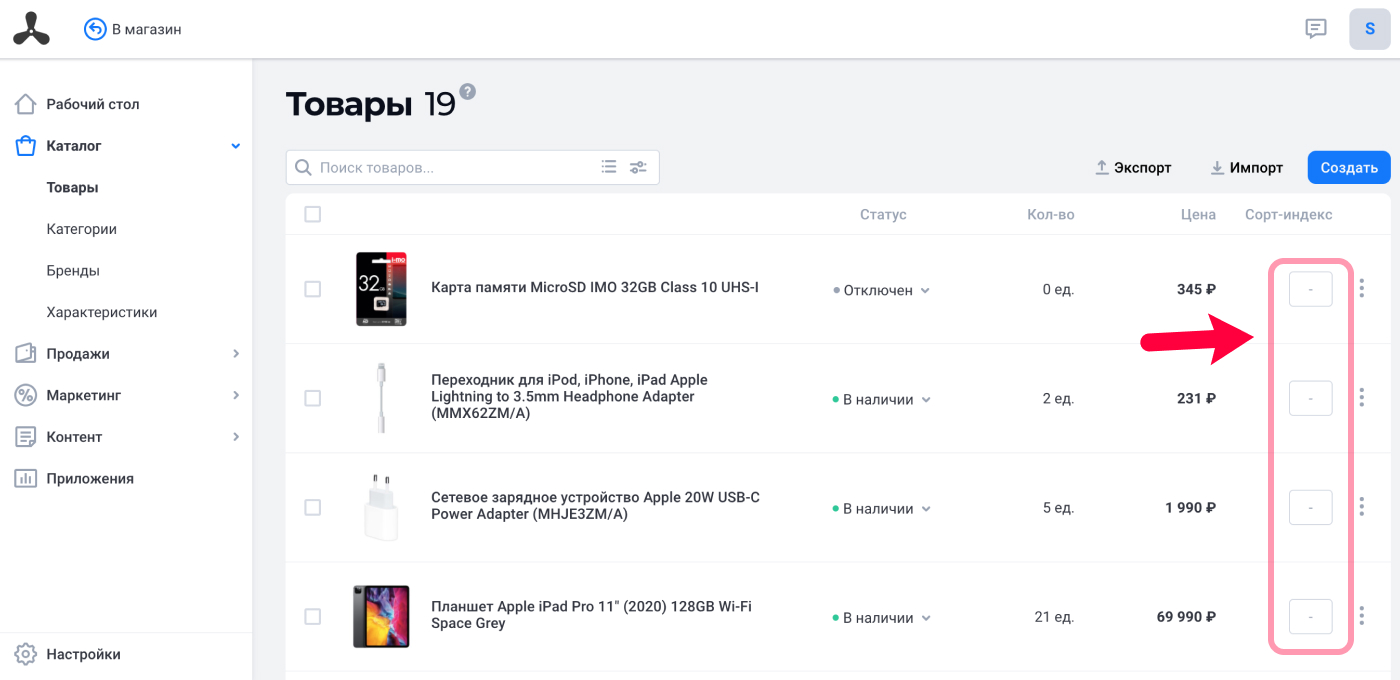
Task: Expand the Продажи chevron
Action: tap(236, 354)
